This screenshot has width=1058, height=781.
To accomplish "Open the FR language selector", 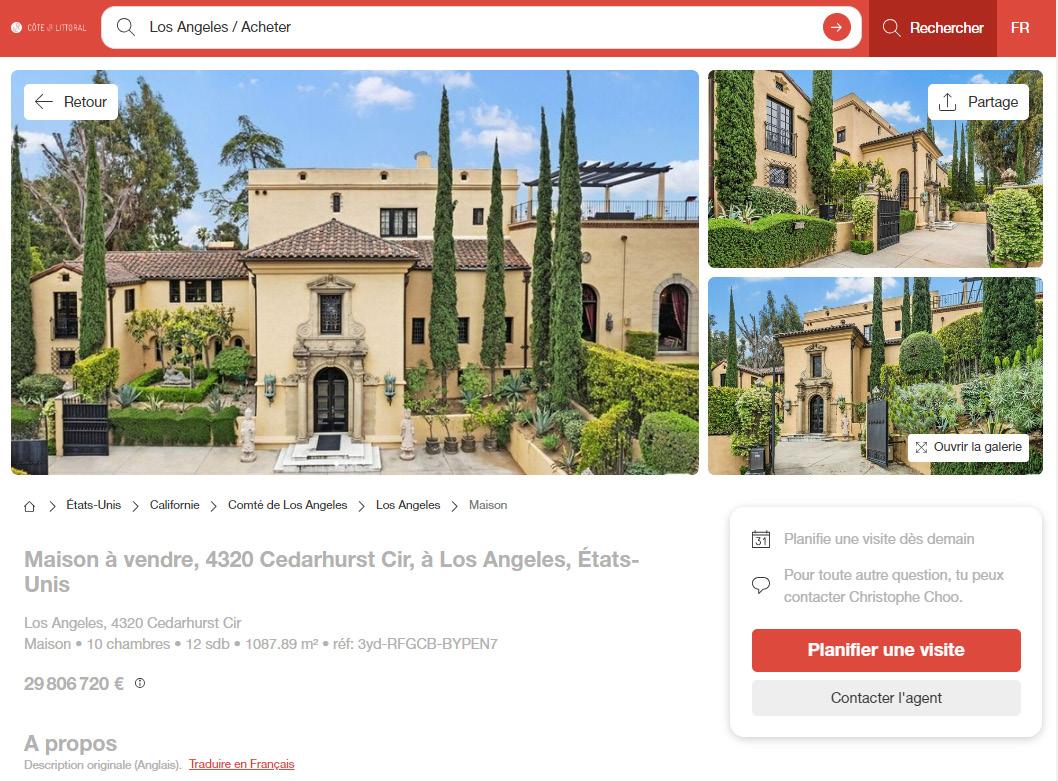I will pos(1020,28).
